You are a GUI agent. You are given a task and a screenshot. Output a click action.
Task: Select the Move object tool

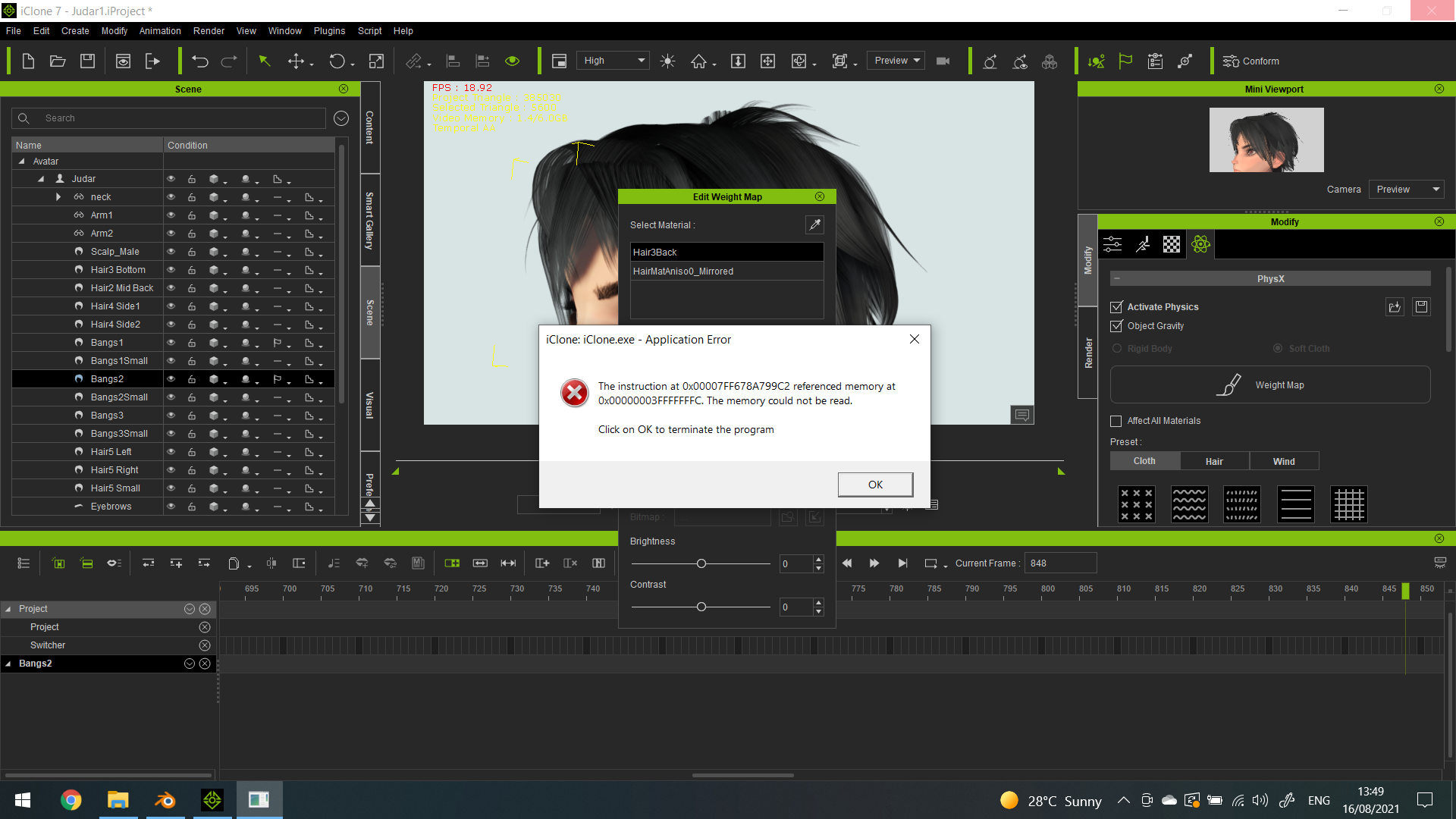point(297,61)
